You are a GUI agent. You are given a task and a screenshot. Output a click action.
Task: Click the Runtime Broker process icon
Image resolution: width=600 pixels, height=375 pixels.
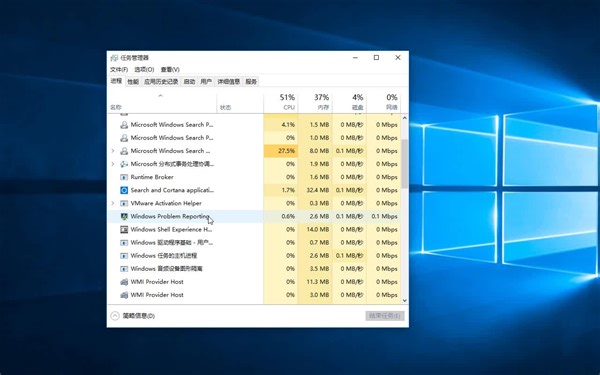pos(124,177)
